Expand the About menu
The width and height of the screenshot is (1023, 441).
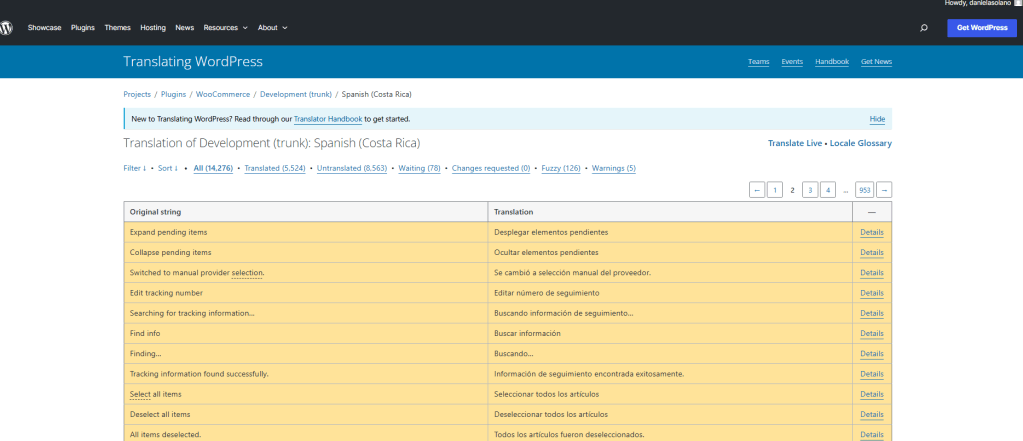click(272, 28)
